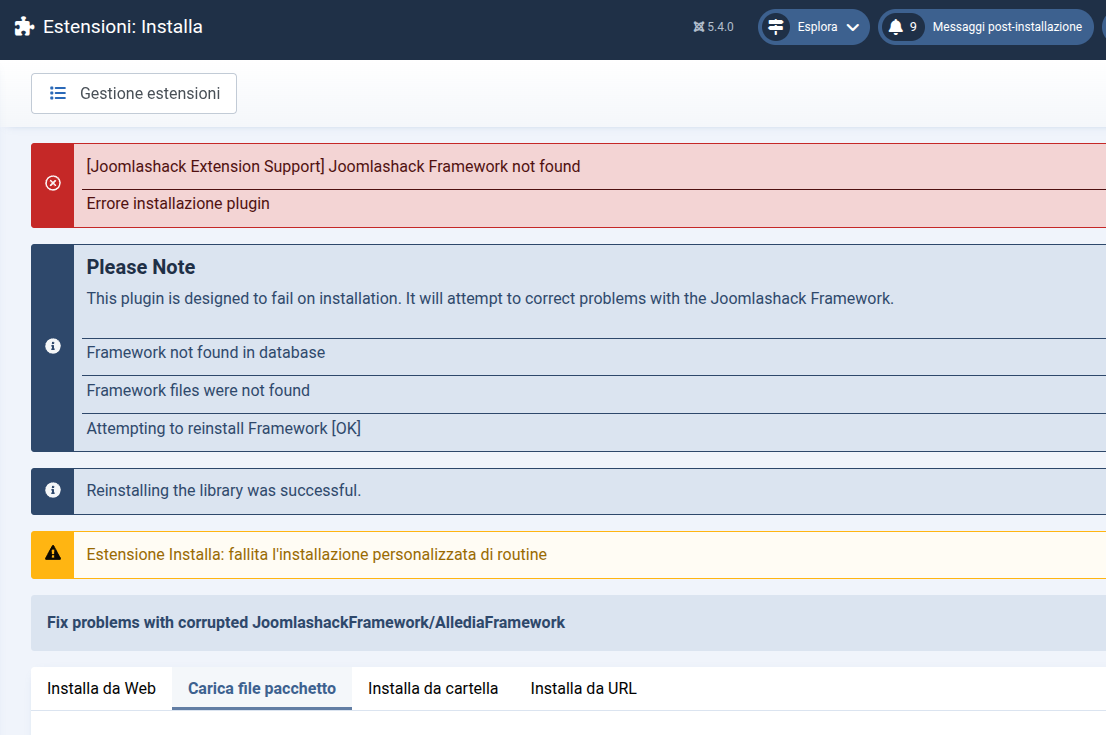Select the Carica file pacchetto tab

pyautogui.click(x=262, y=688)
